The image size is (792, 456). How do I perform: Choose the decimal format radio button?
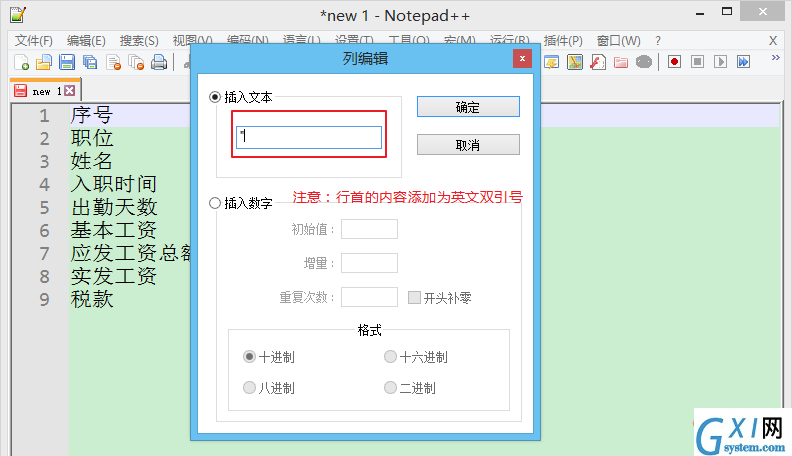[249, 357]
